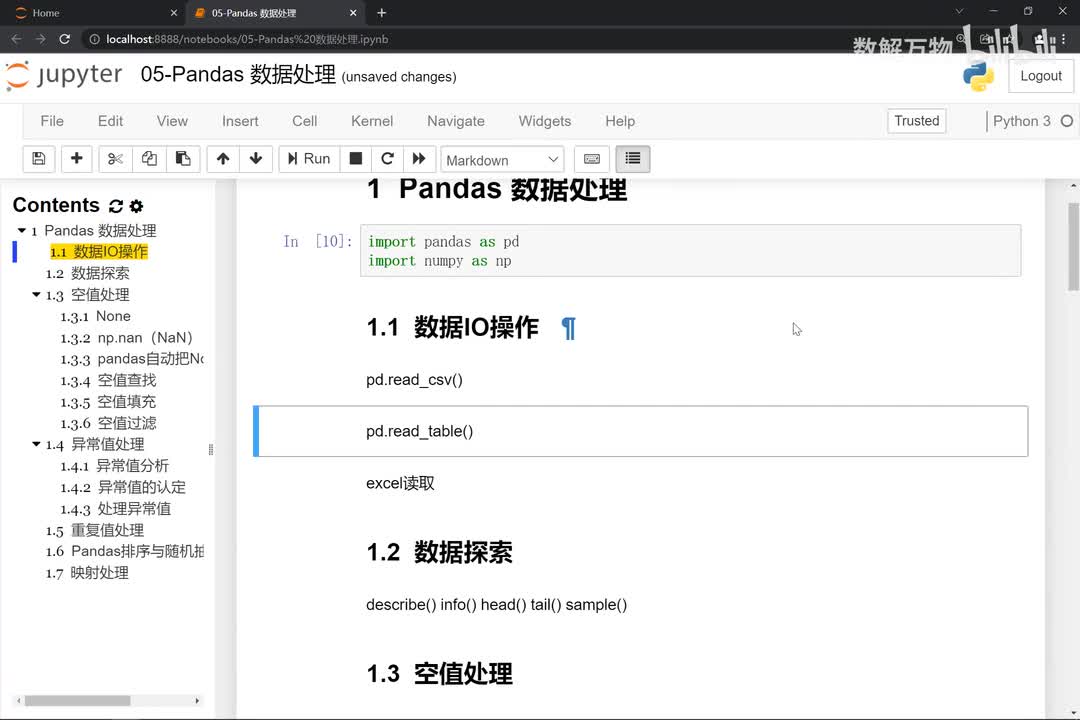Go to 1.3.6 空值过滤 in contents

tap(108, 423)
